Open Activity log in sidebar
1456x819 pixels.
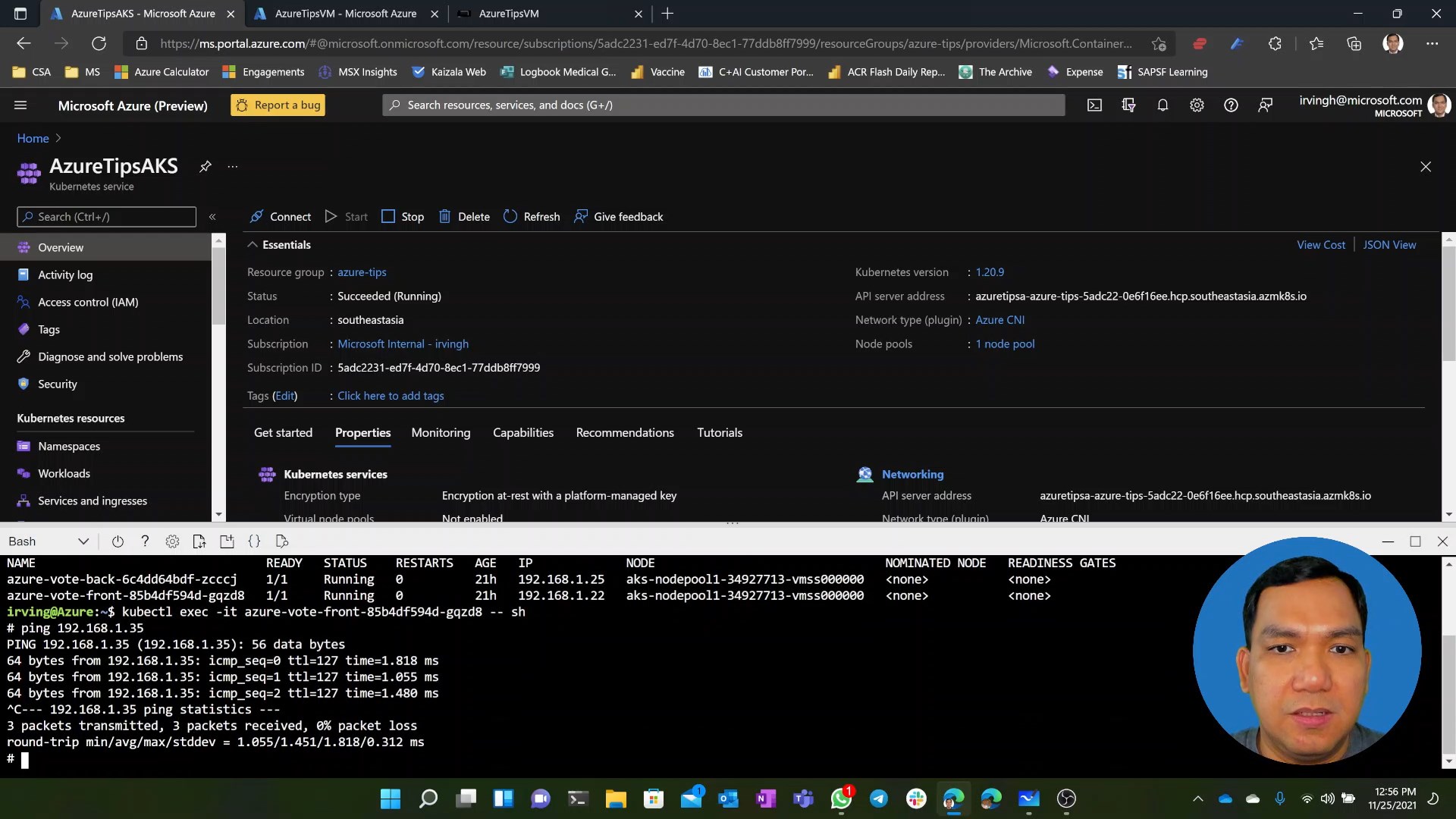coord(106,275)
